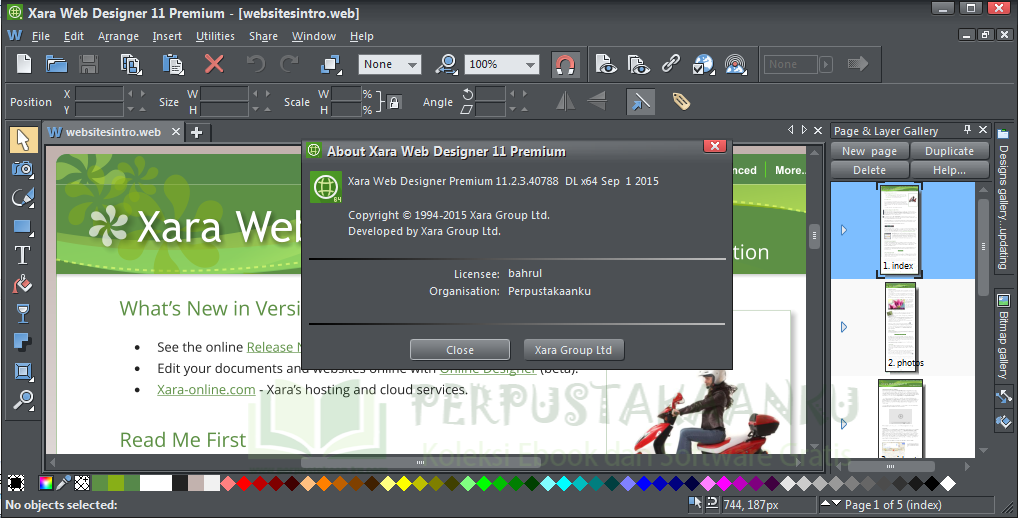Open a file with folder icon
The height and width of the screenshot is (518, 1018).
[x=56, y=64]
